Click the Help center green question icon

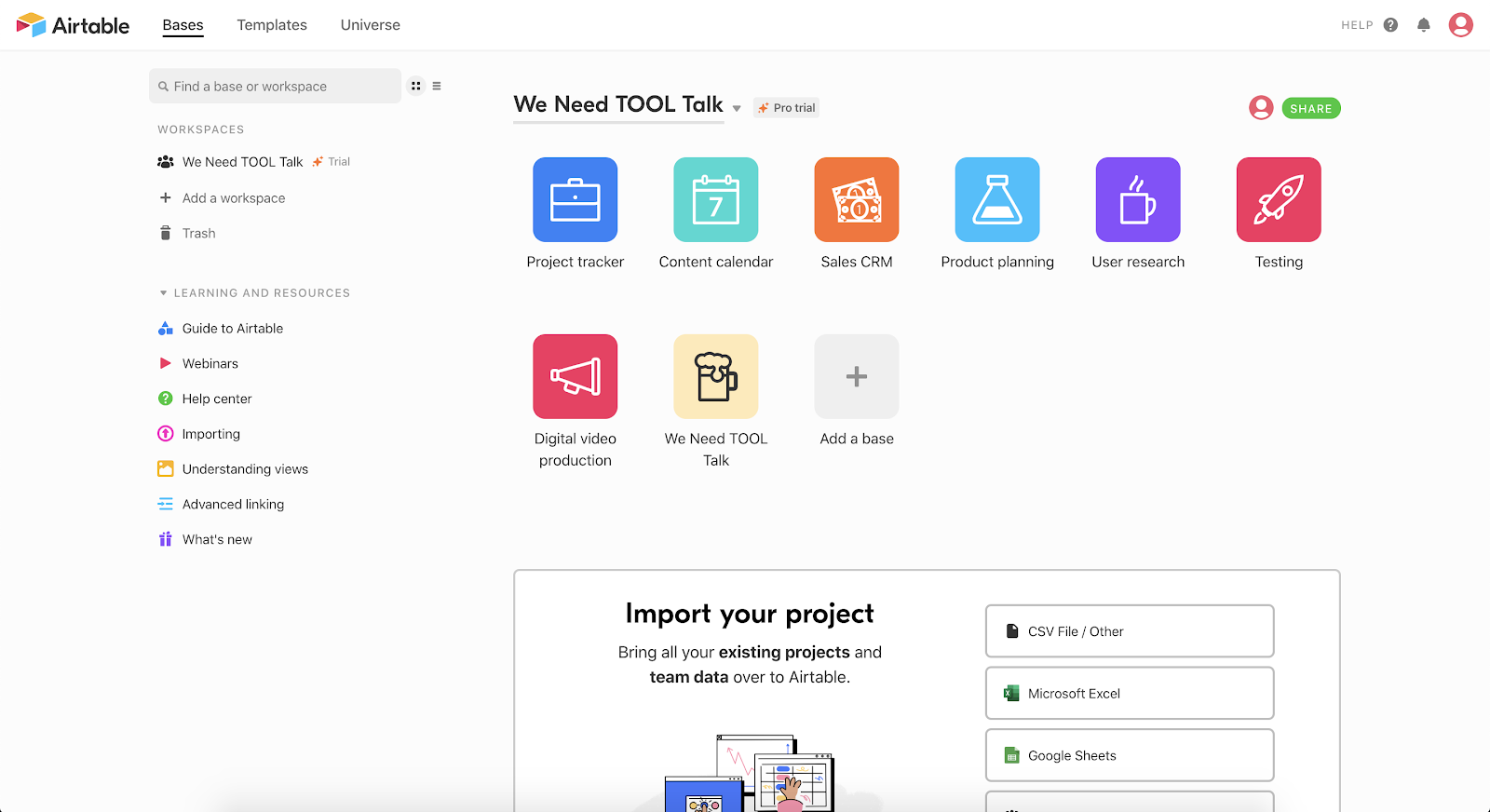pyautogui.click(x=165, y=399)
